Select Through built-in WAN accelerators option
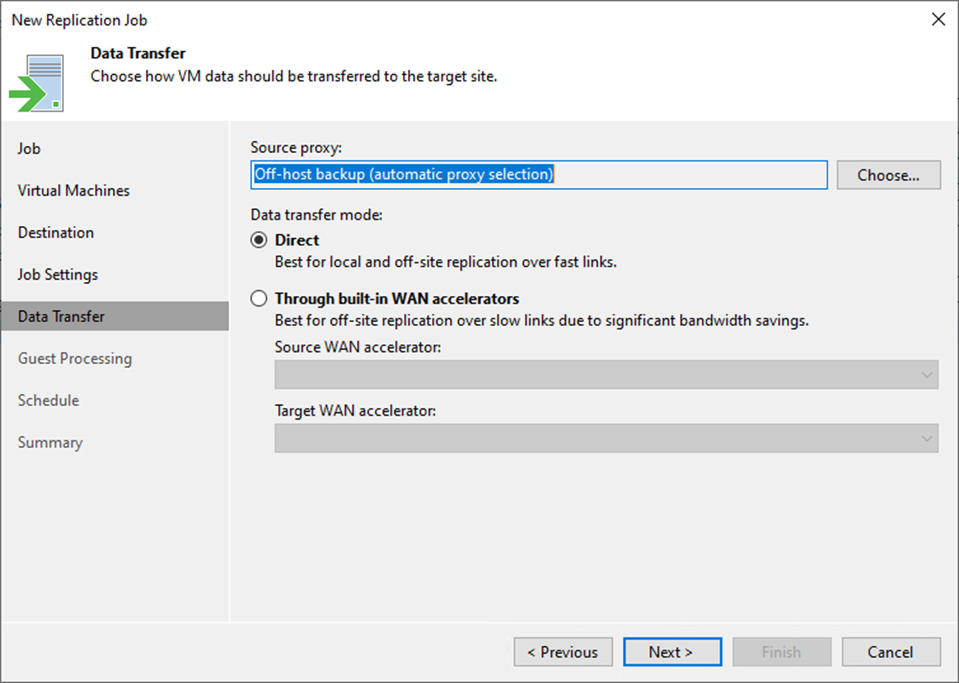Screen dimensions: 959x683 pyautogui.click(x=259, y=298)
